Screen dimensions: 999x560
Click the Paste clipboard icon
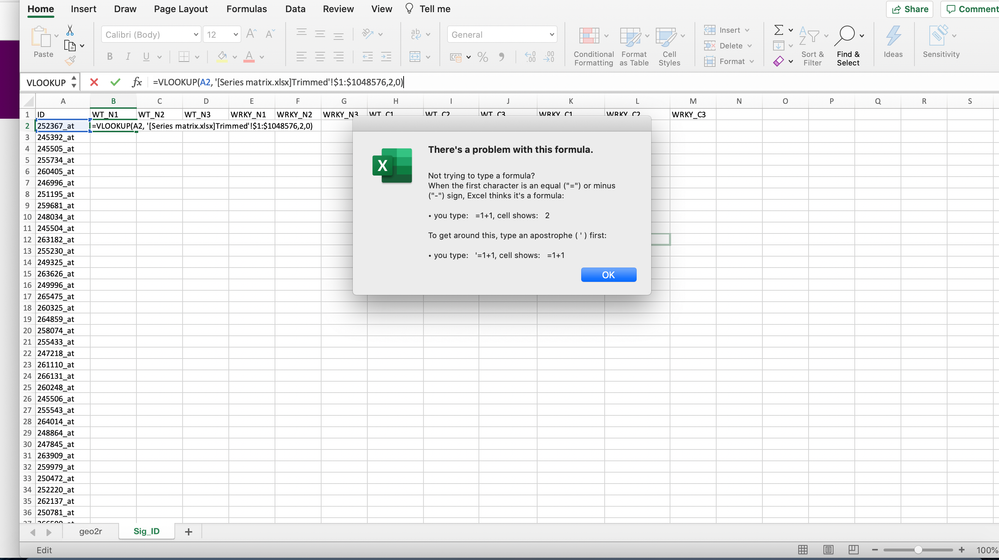(x=41, y=37)
